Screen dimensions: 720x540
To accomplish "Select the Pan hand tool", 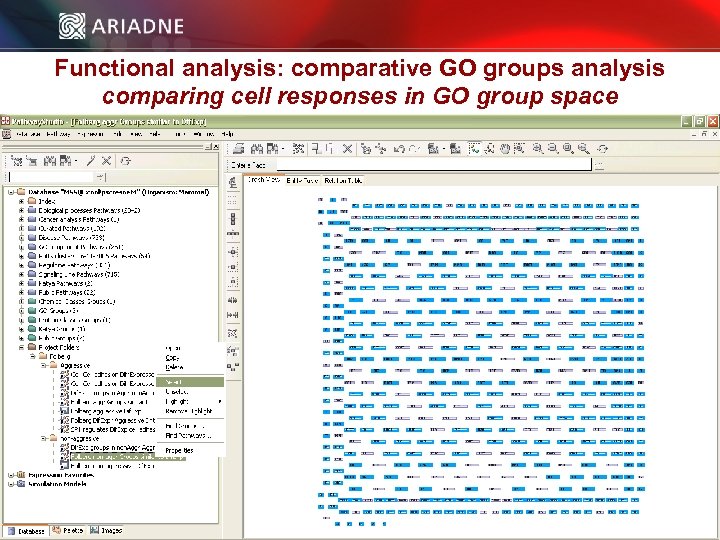I will (x=505, y=148).
